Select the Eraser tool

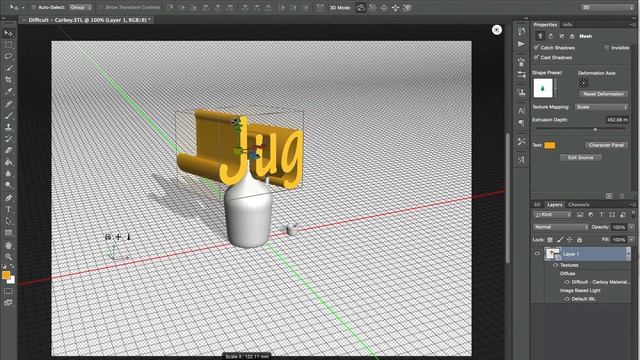[9, 150]
